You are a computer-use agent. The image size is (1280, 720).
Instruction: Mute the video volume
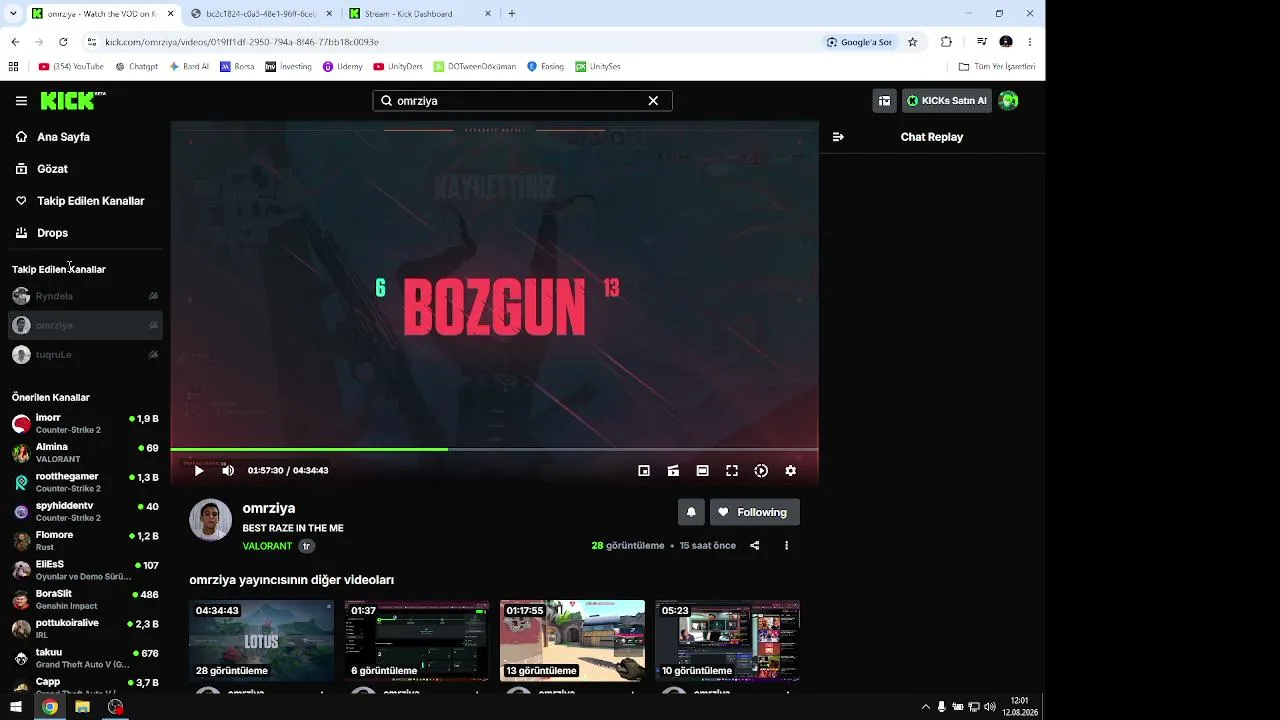click(228, 471)
